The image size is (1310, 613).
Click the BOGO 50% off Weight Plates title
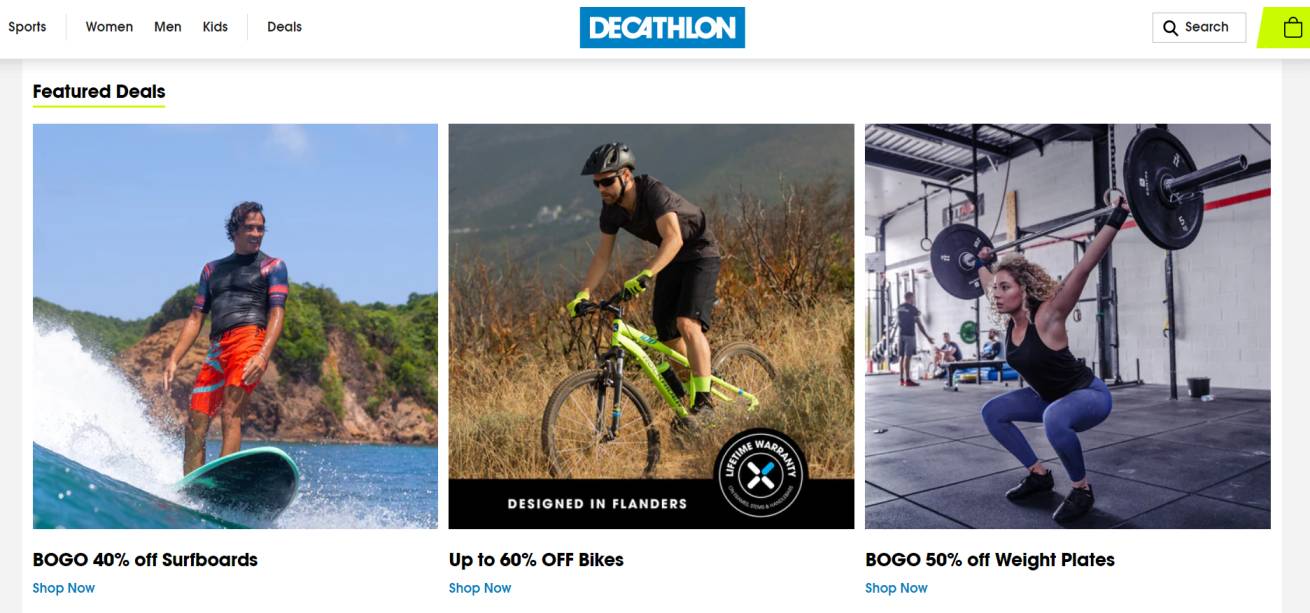[990, 560]
